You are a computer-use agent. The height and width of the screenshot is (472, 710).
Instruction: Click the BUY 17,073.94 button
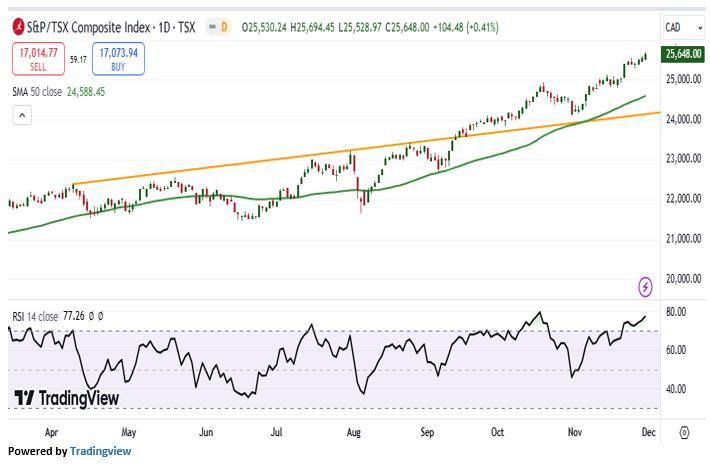coord(118,60)
